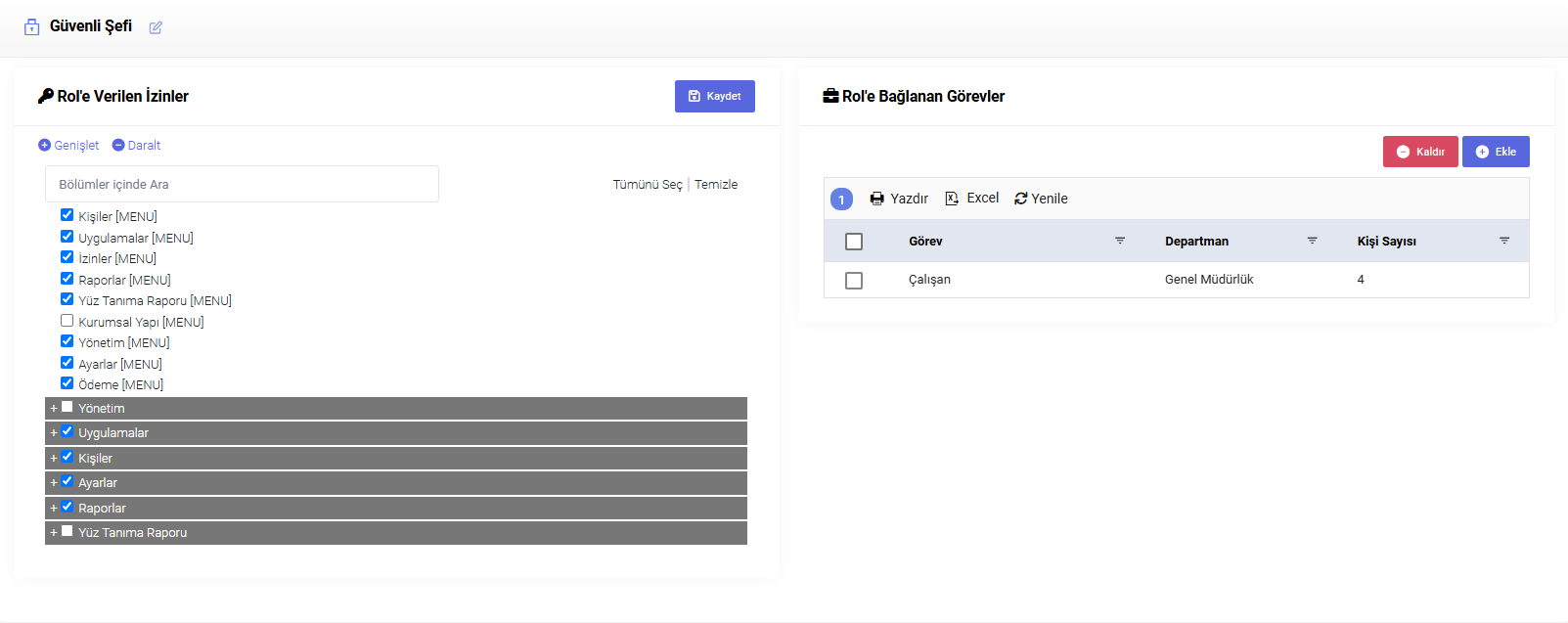Uncheck the Ayarlar [MENU] checkbox
The width and height of the screenshot is (1568, 623).
point(67,363)
